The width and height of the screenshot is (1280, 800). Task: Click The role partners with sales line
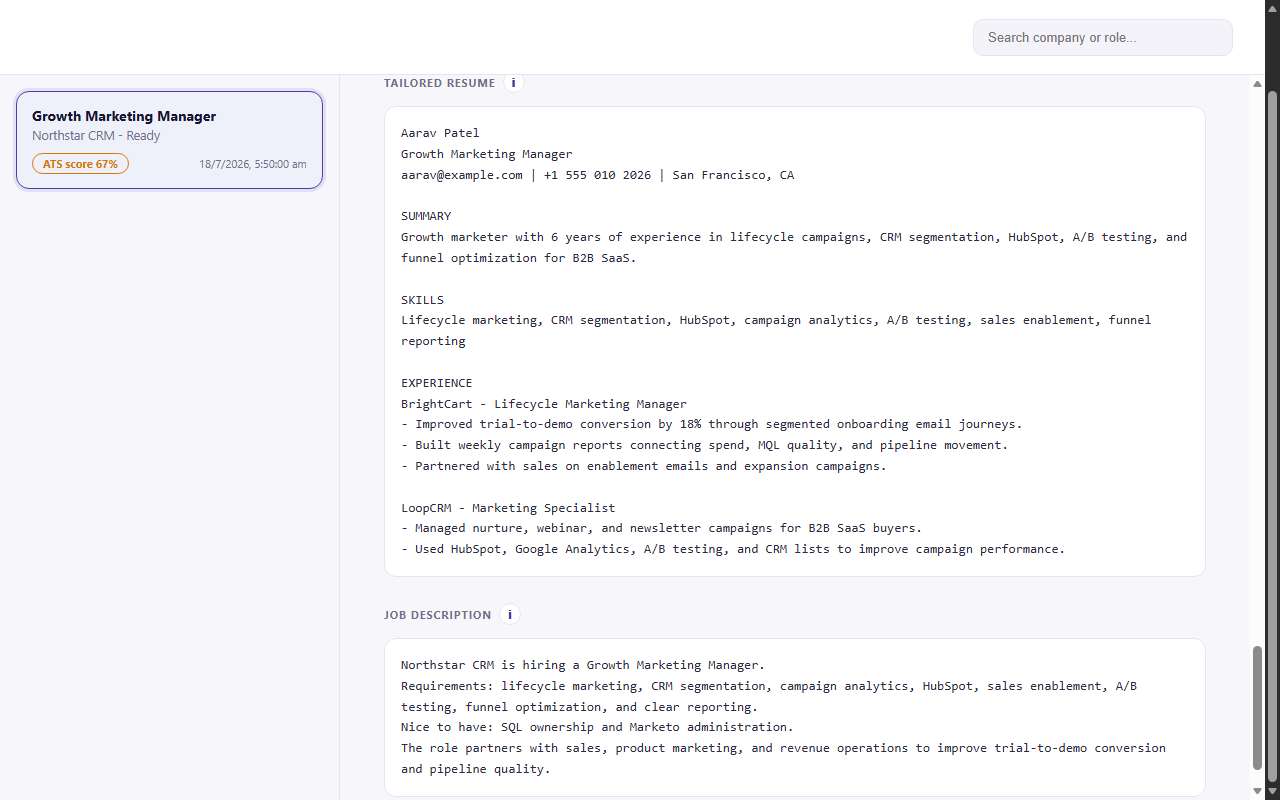pos(783,758)
